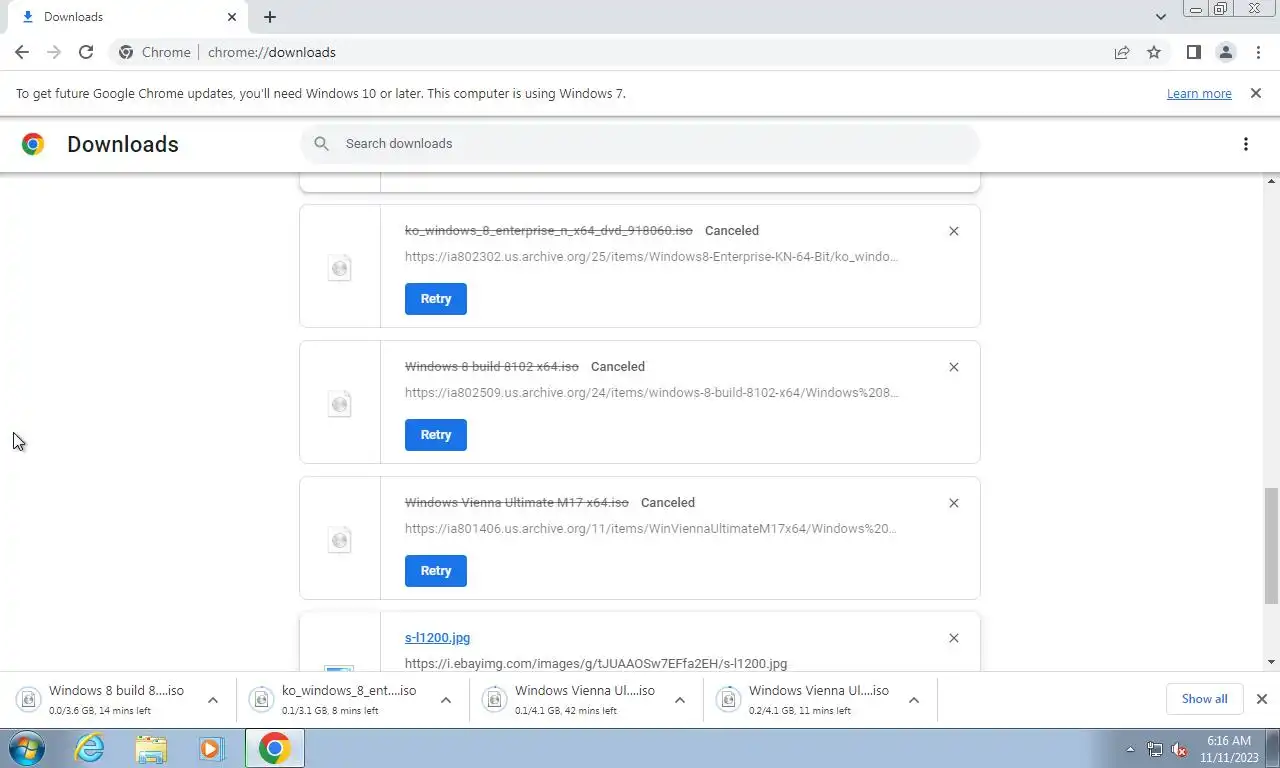Click the network tray icon
The height and width of the screenshot is (768, 1280).
[1155, 749]
